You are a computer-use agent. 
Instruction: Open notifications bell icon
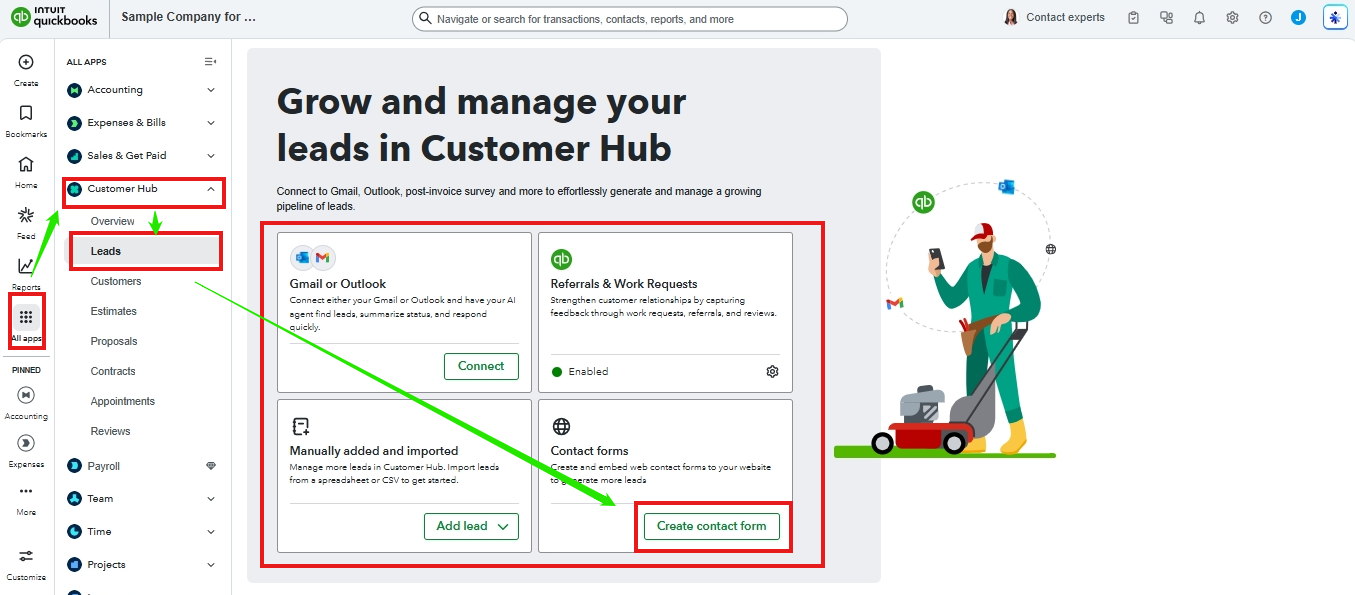[1199, 18]
